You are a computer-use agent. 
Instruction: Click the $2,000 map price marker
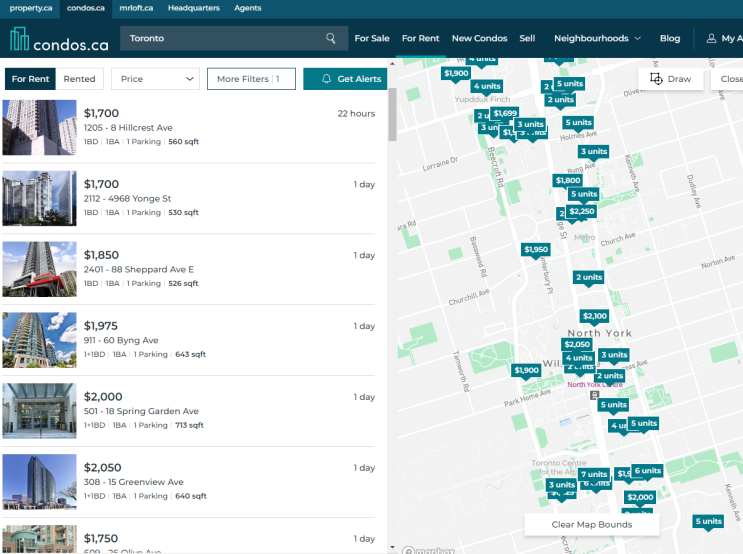pos(640,497)
